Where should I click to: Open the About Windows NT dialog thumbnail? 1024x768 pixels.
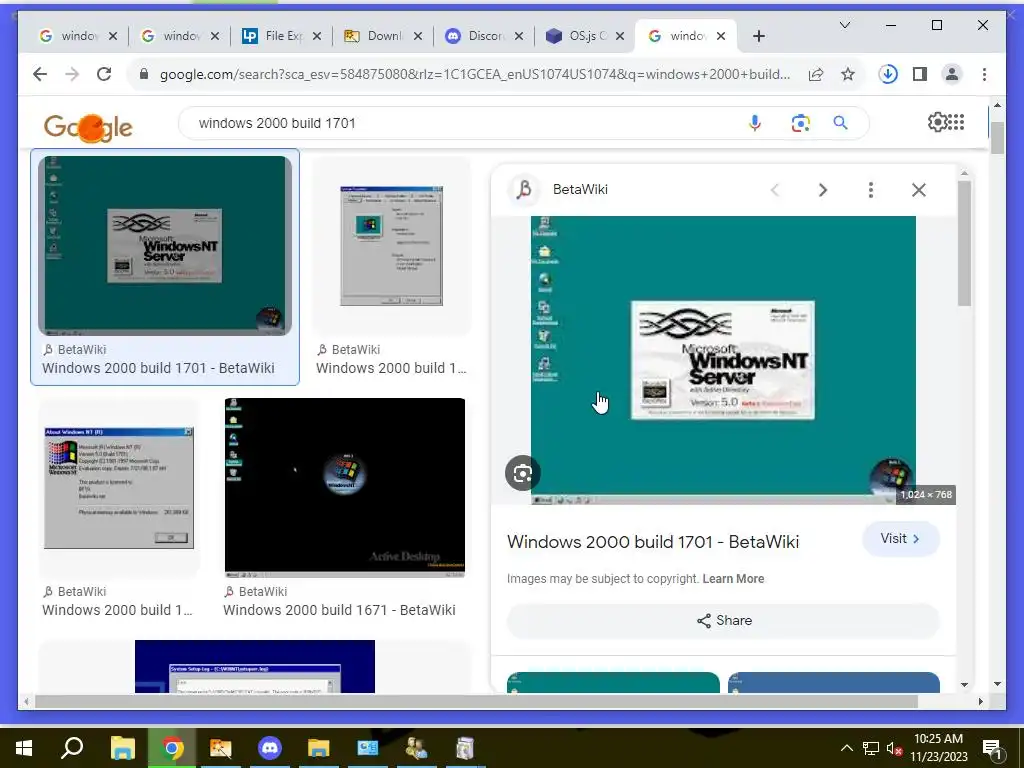coord(119,488)
